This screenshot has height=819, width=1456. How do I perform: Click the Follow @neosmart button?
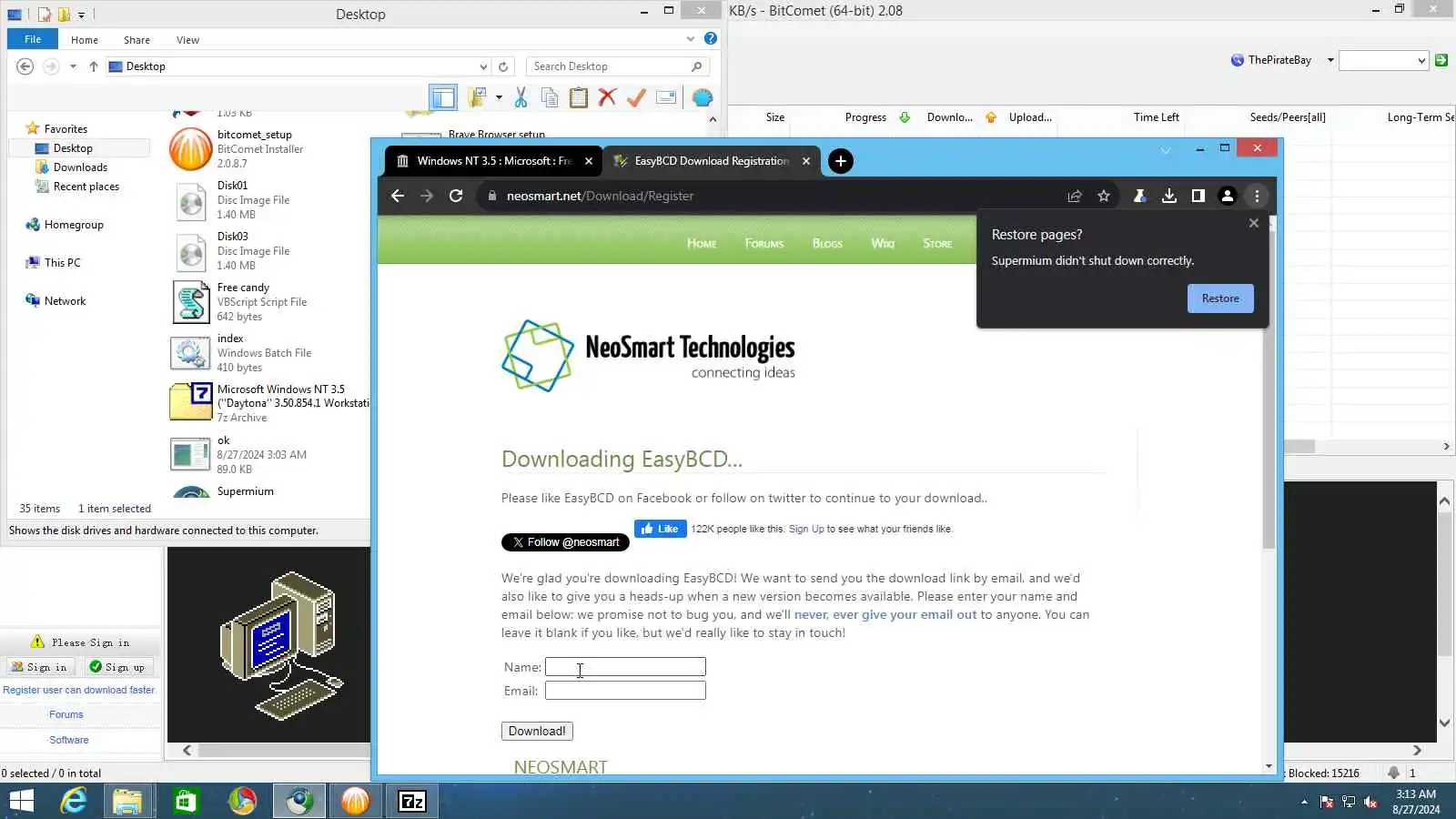[565, 542]
